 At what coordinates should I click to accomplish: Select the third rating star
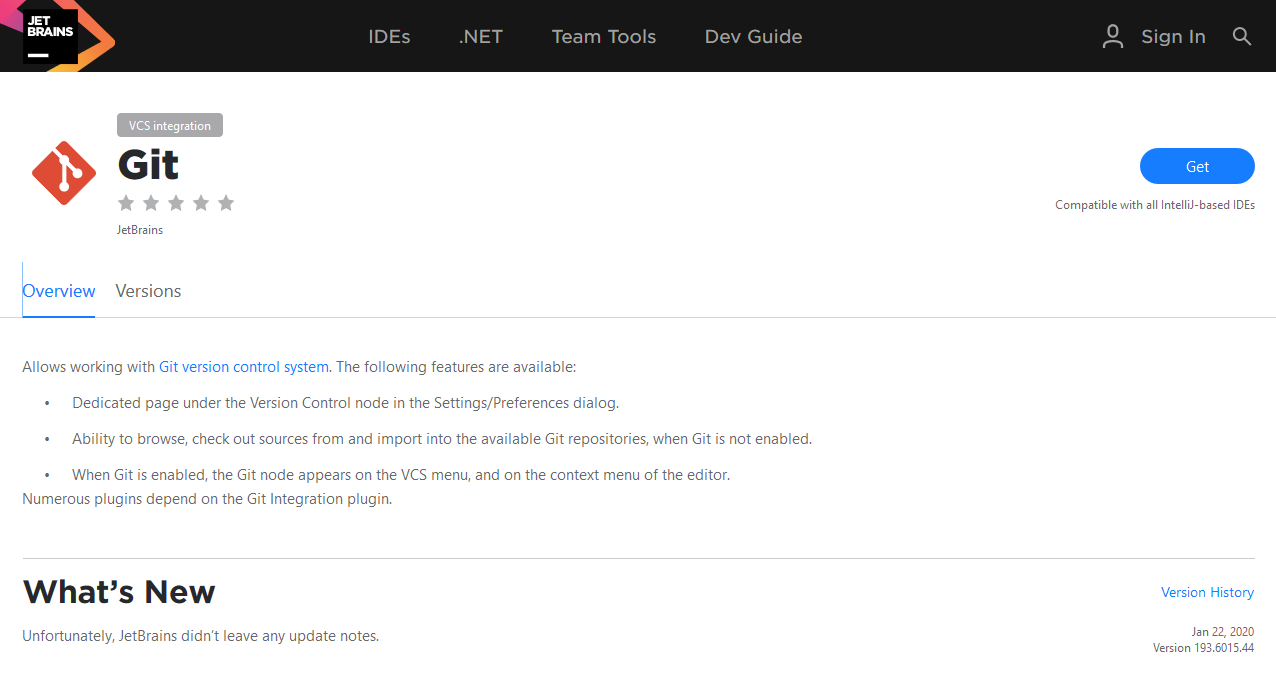click(176, 203)
